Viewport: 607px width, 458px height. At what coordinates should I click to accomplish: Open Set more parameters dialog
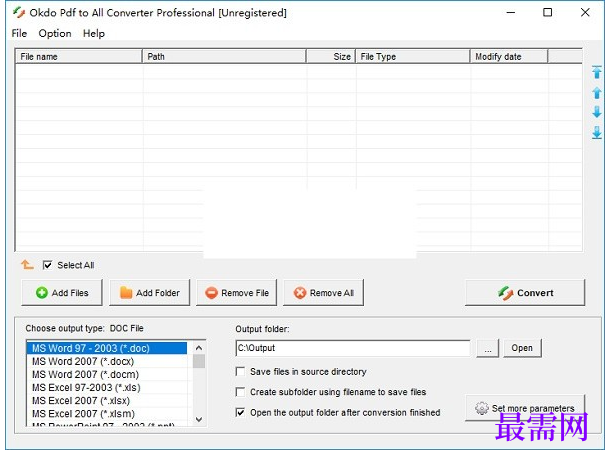tap(525, 408)
